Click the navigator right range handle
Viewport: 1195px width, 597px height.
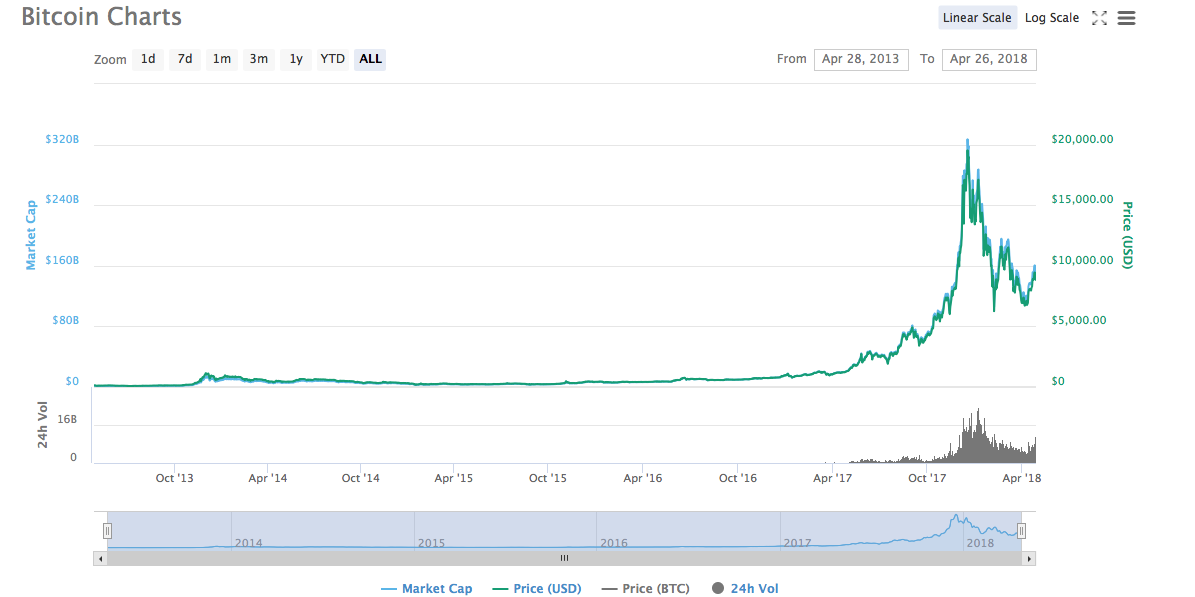pyautogui.click(x=1021, y=531)
